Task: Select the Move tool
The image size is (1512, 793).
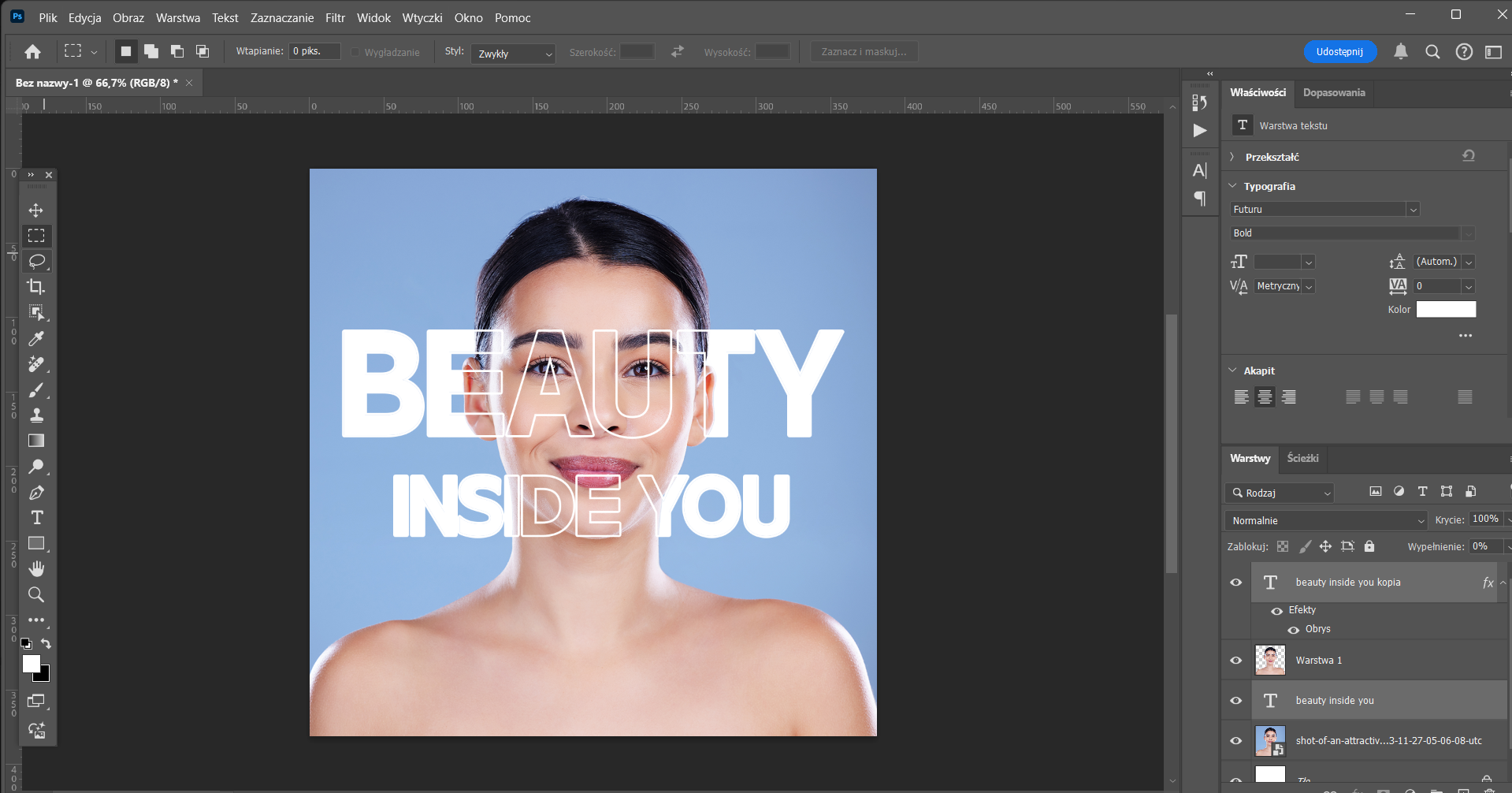Action: coord(36,210)
